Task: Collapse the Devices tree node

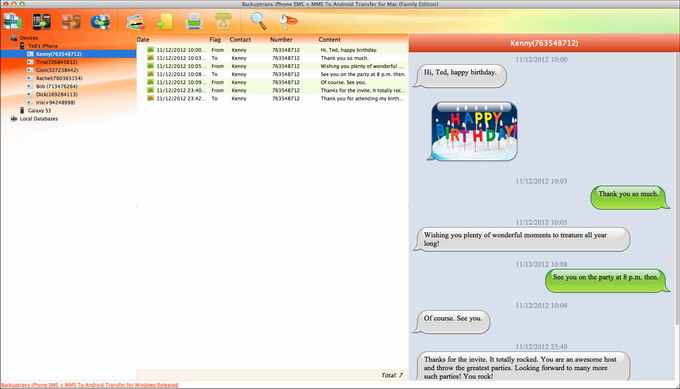Action: pos(5,38)
